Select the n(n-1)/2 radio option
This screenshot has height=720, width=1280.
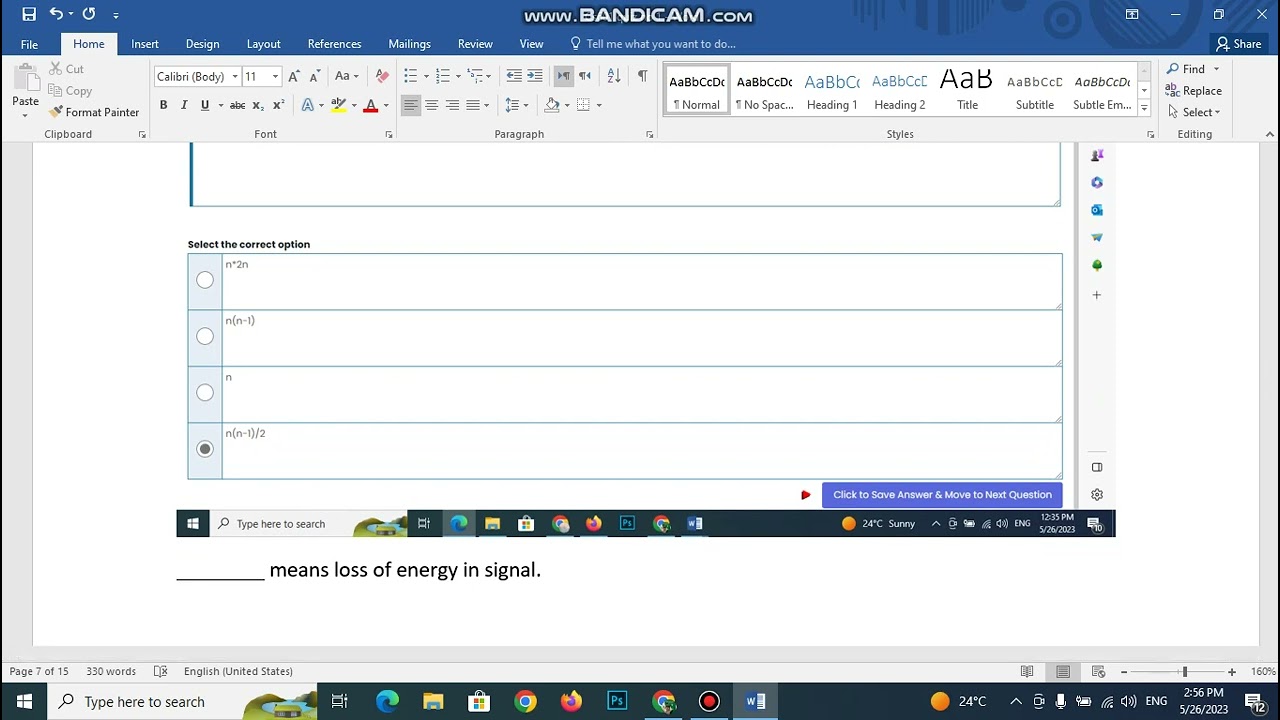click(x=205, y=449)
